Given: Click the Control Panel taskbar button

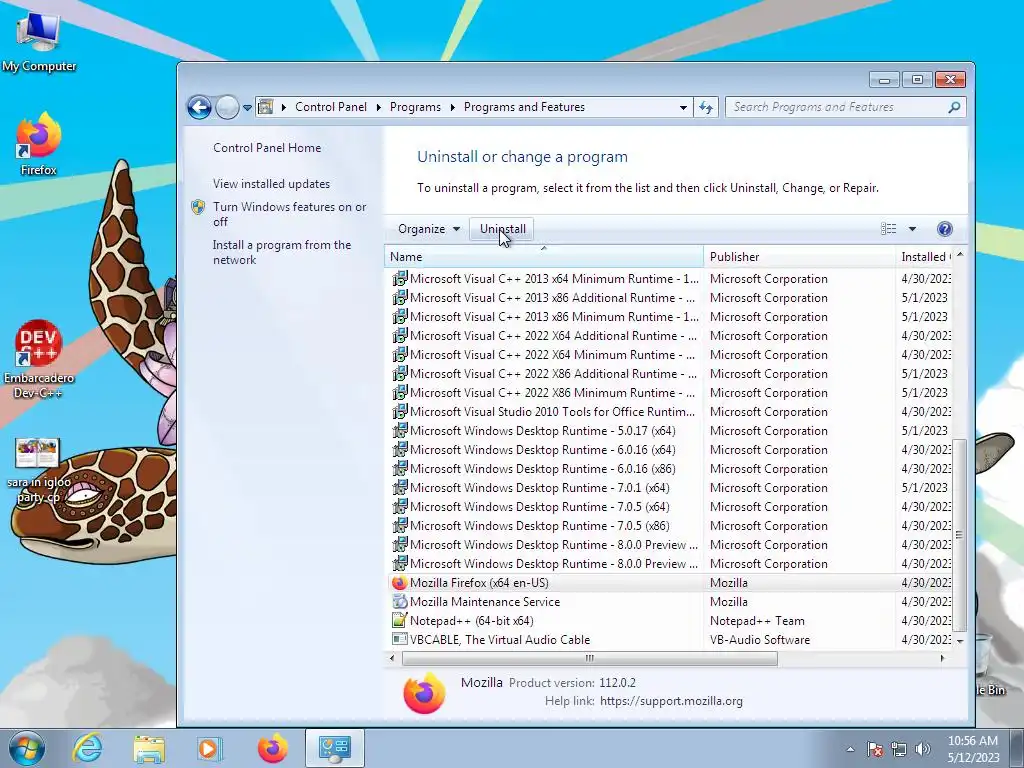Looking at the screenshot, I should pos(334,748).
